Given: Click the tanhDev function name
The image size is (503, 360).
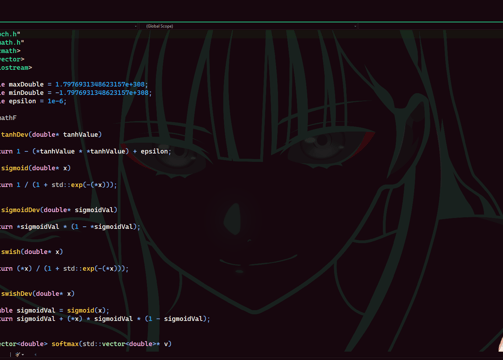Looking at the screenshot, I should (15, 135).
